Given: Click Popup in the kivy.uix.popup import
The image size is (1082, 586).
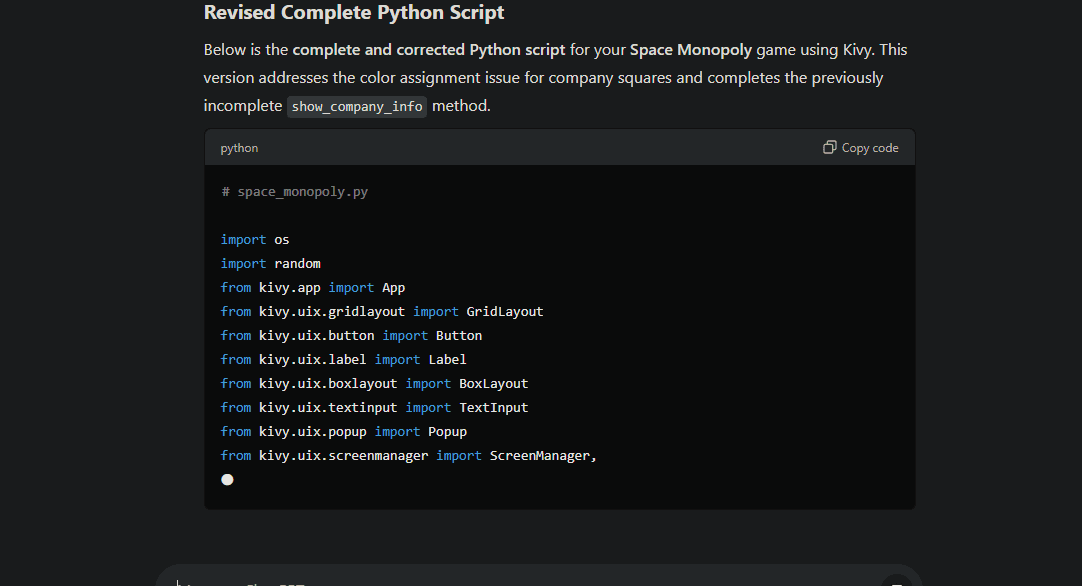Looking at the screenshot, I should pos(447,432).
